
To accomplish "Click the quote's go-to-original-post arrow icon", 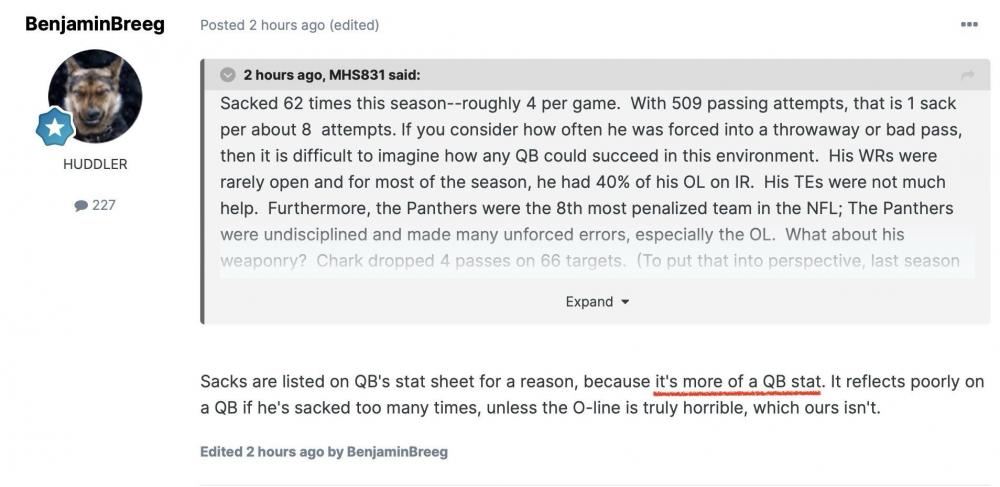I will [967, 76].
